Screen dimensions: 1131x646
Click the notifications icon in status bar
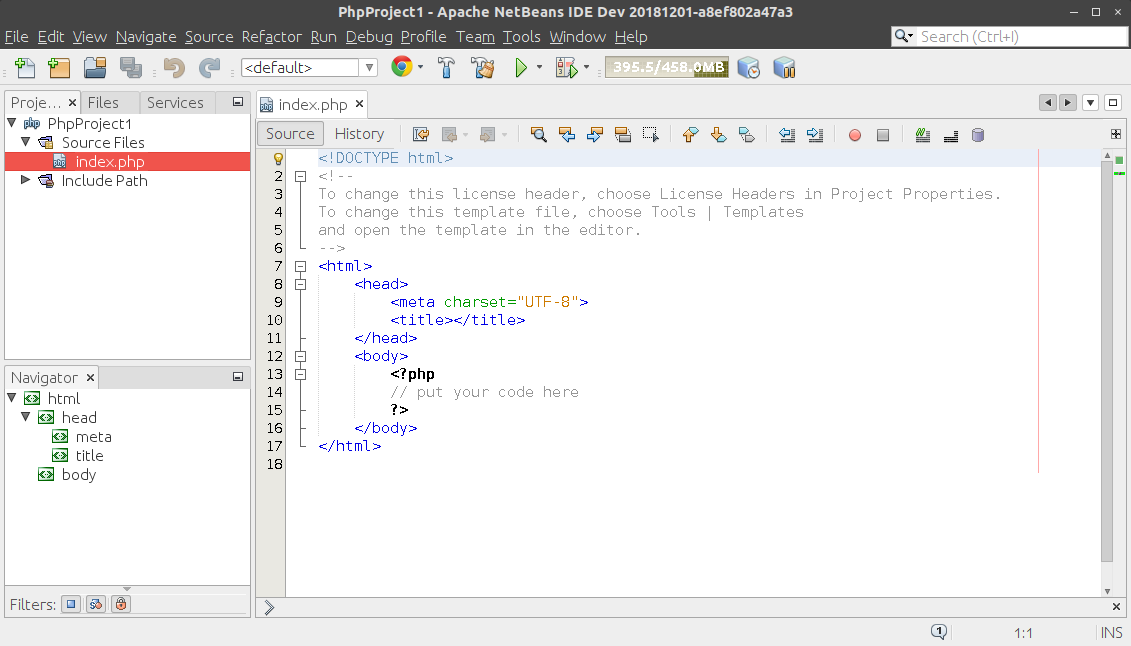(x=938, y=632)
